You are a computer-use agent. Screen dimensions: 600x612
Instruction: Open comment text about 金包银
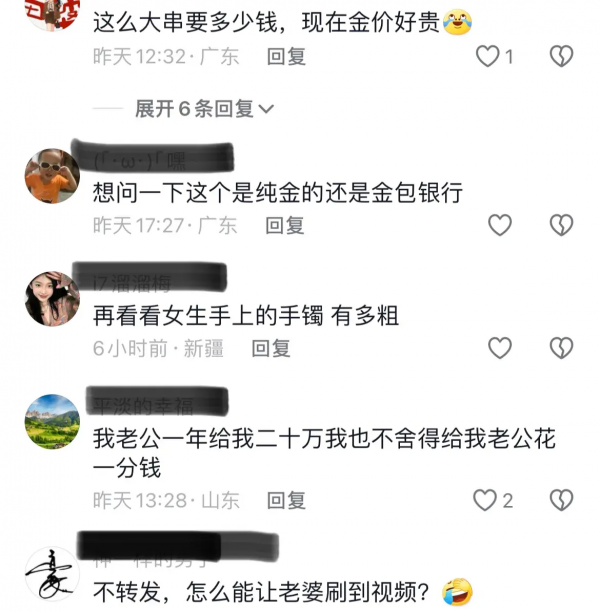pos(278,193)
